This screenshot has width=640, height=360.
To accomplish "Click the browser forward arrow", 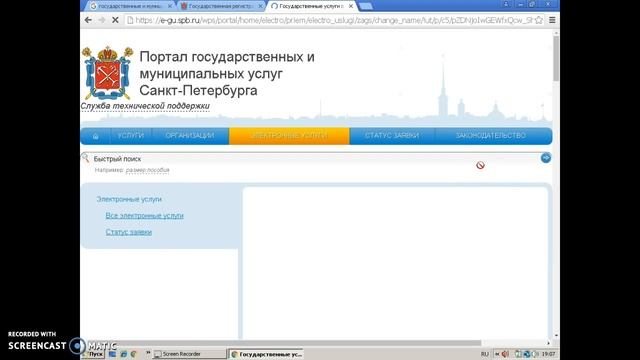I will [x=102, y=20].
